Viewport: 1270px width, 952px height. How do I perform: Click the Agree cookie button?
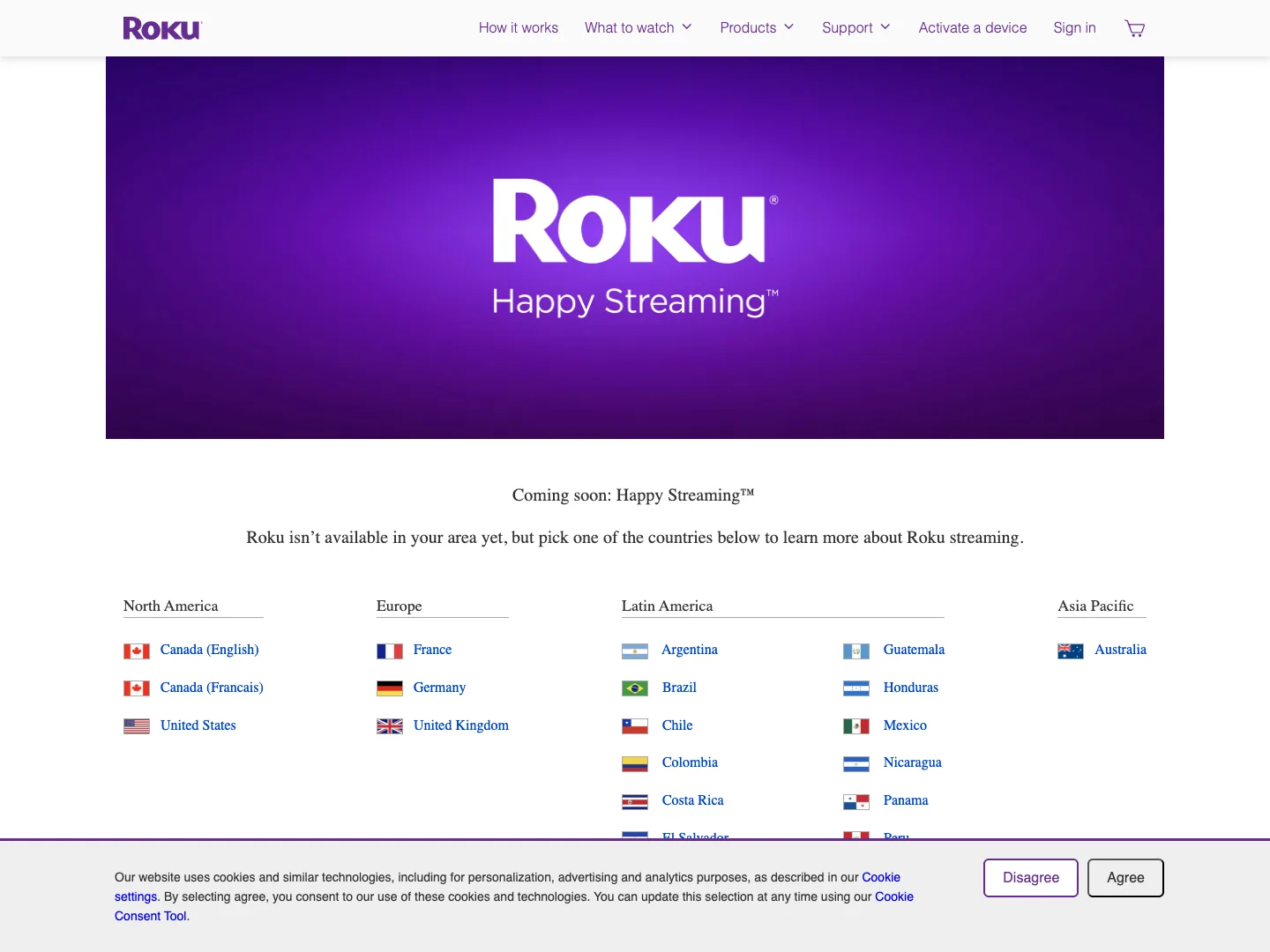1125,878
